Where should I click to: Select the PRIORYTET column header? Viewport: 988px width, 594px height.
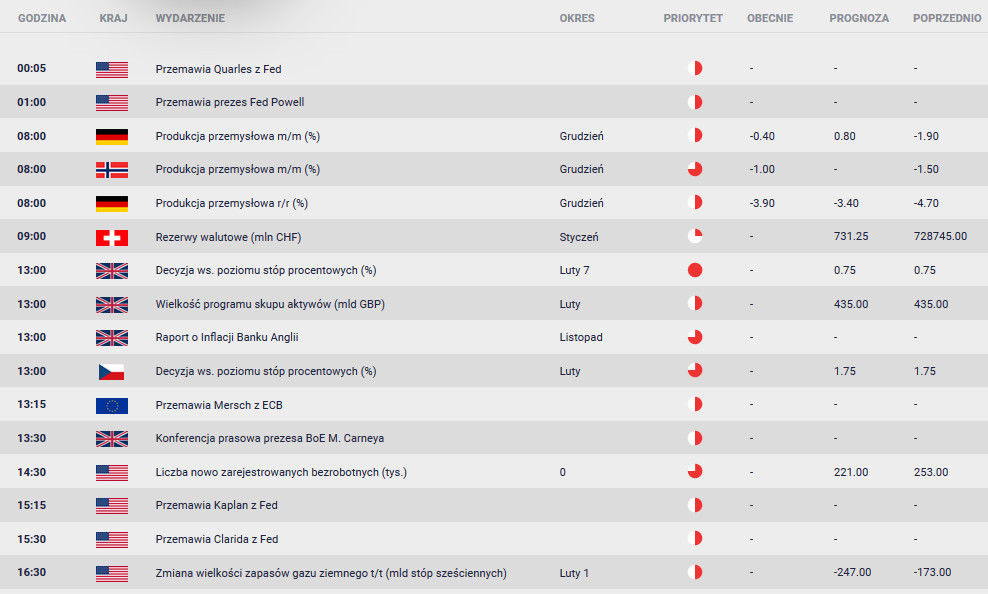point(692,18)
